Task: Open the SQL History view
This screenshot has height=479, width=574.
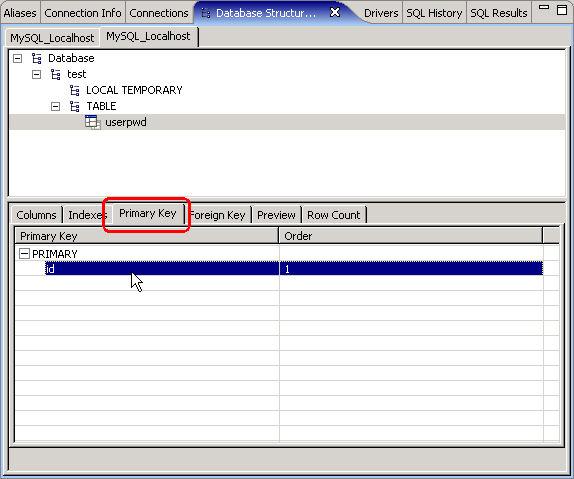Action: click(434, 13)
